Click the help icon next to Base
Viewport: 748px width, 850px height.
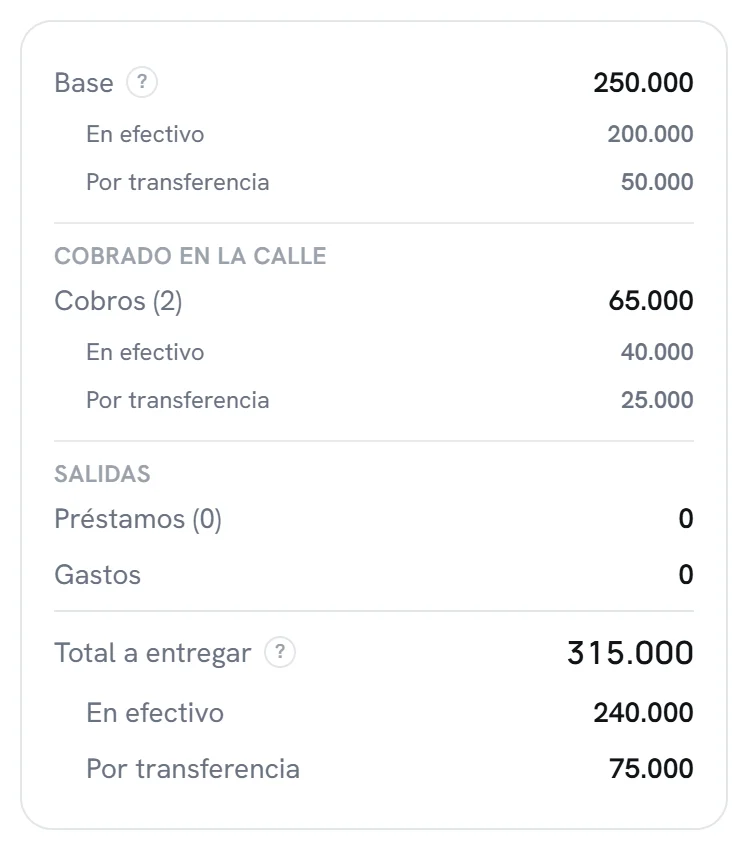(142, 82)
